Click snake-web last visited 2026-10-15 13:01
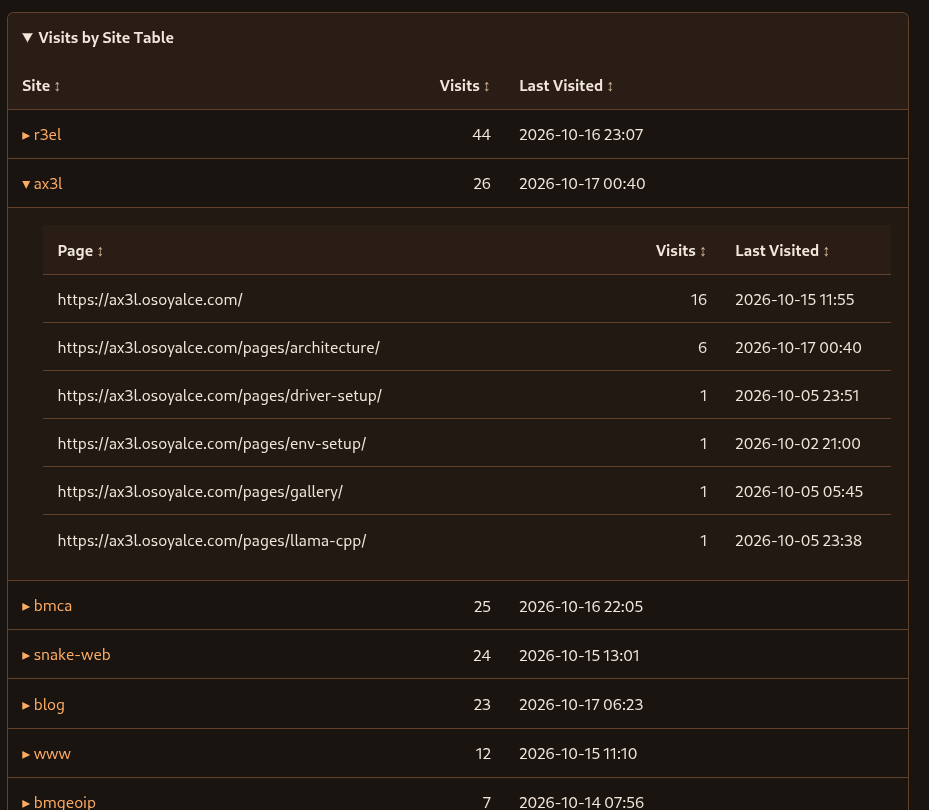This screenshot has height=810, width=929. [579, 655]
